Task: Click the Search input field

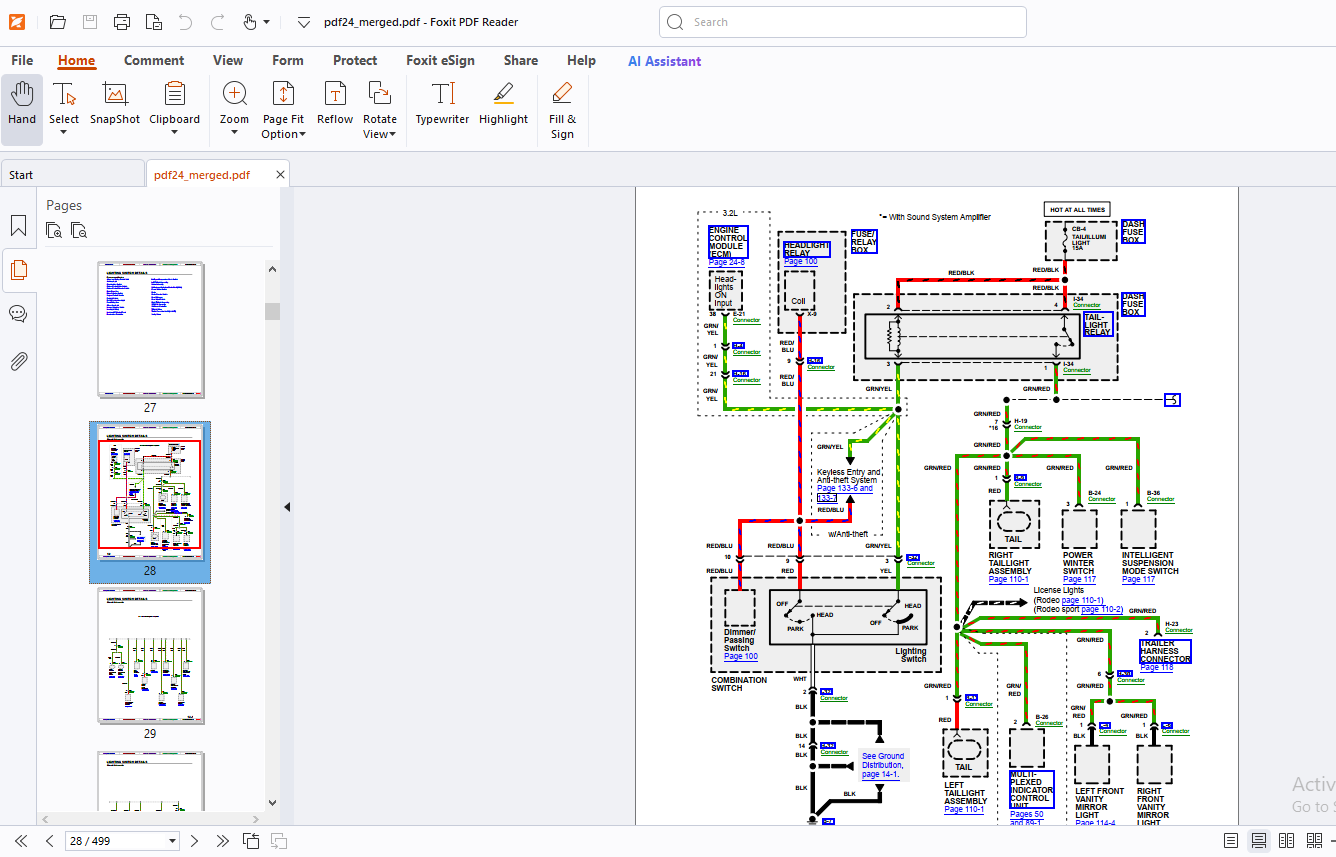Action: [842, 22]
